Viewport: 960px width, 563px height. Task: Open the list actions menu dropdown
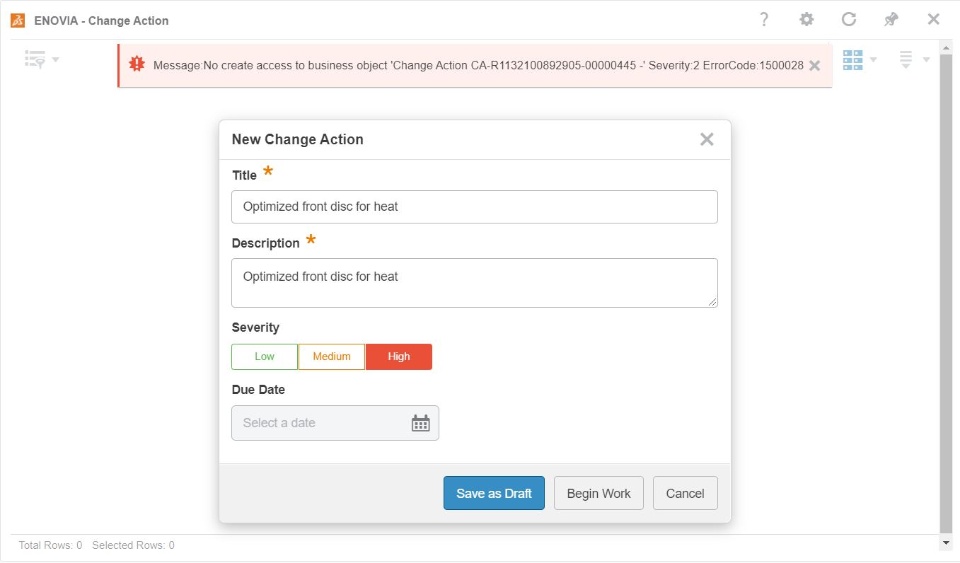coord(913,60)
